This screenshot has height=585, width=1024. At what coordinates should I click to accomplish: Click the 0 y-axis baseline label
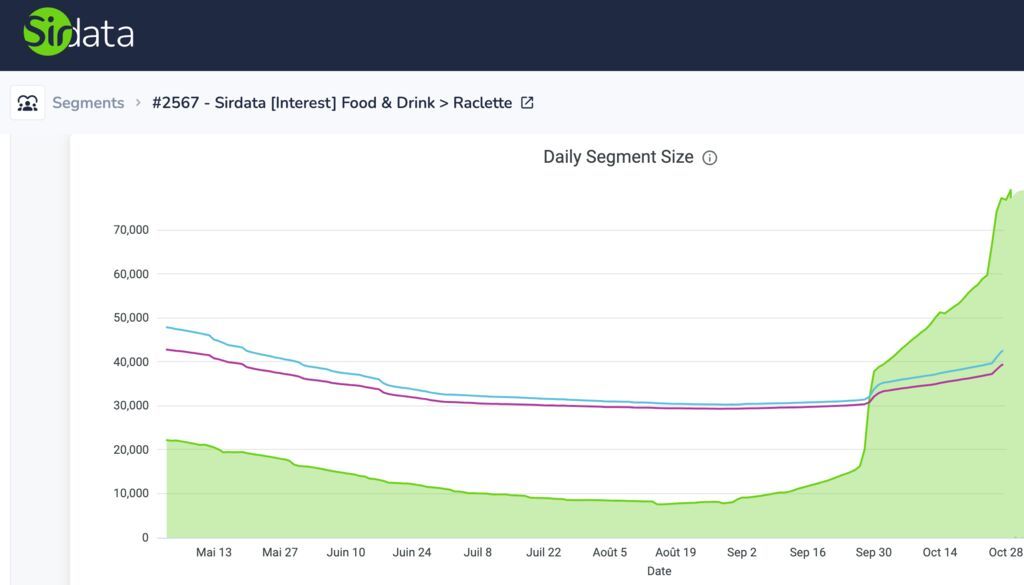(x=144, y=538)
